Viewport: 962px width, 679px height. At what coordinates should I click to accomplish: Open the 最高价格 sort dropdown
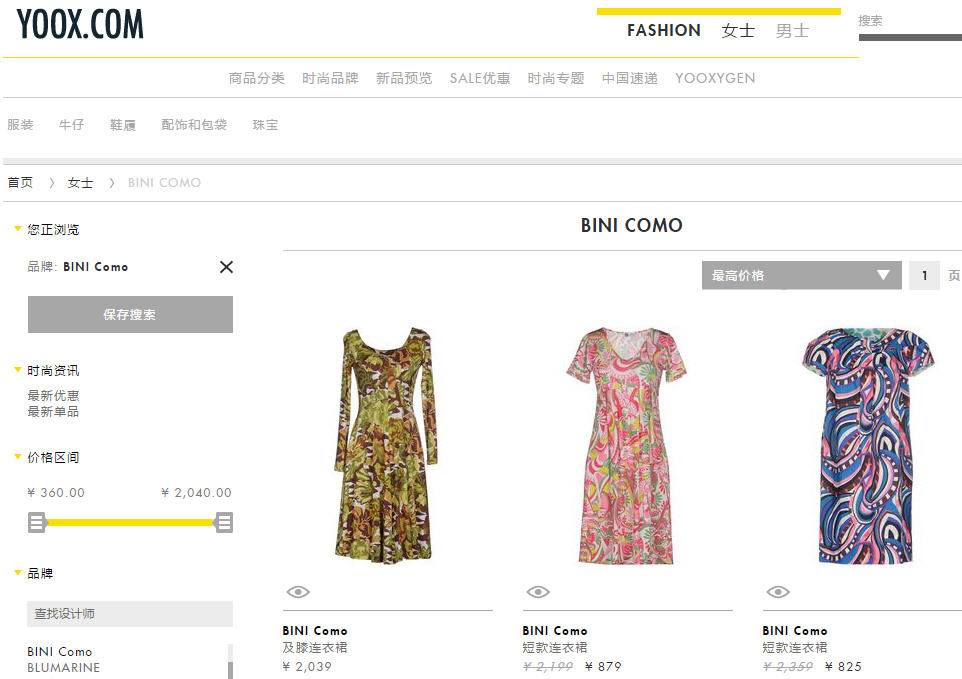tap(801, 275)
